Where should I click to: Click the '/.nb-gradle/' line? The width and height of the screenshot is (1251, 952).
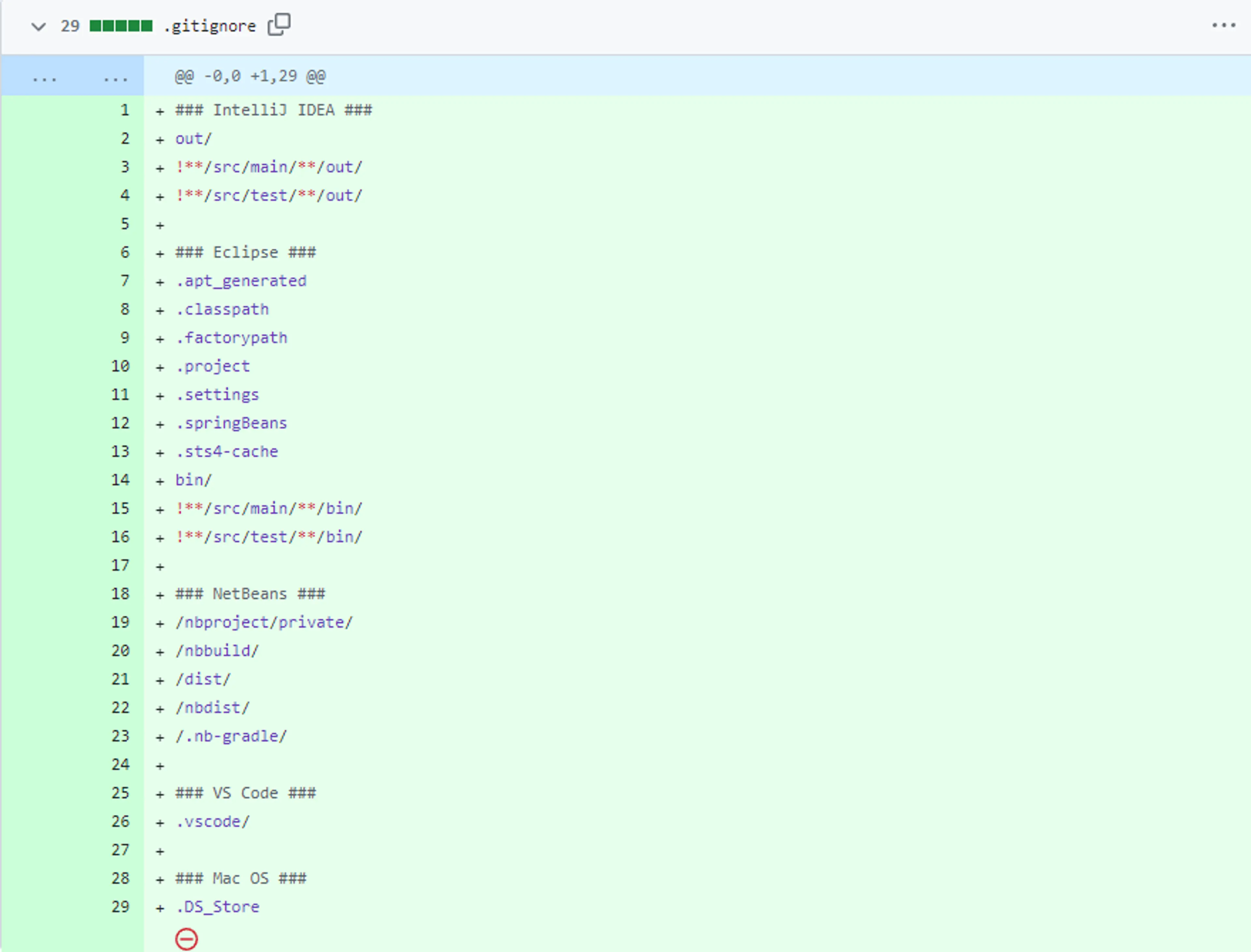(x=231, y=736)
